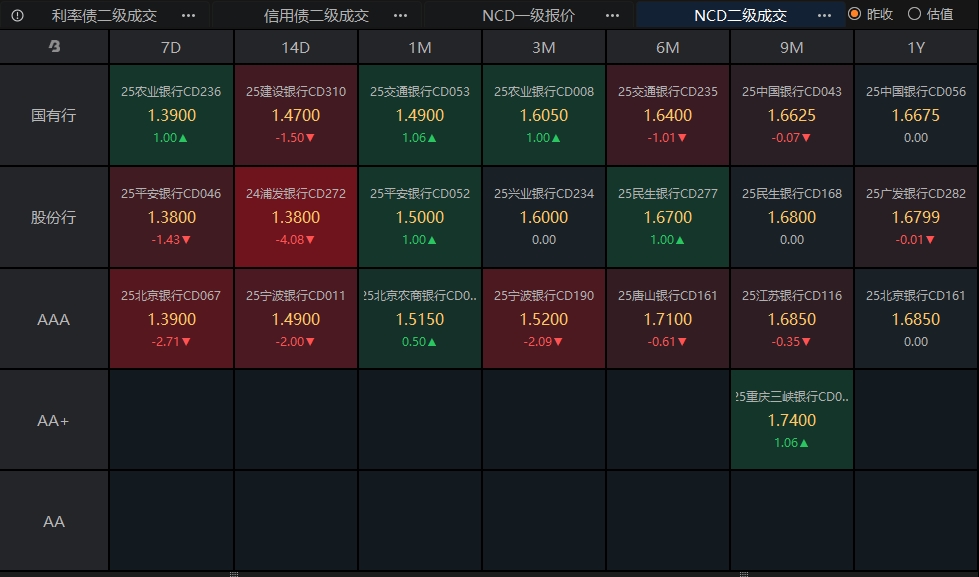Open more options for 信用债二级成交 tab

(x=400, y=16)
